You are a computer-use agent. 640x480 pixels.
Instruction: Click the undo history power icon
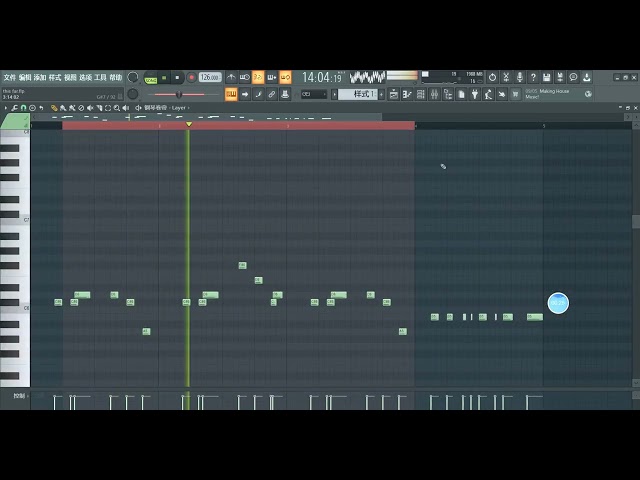[x=492, y=77]
